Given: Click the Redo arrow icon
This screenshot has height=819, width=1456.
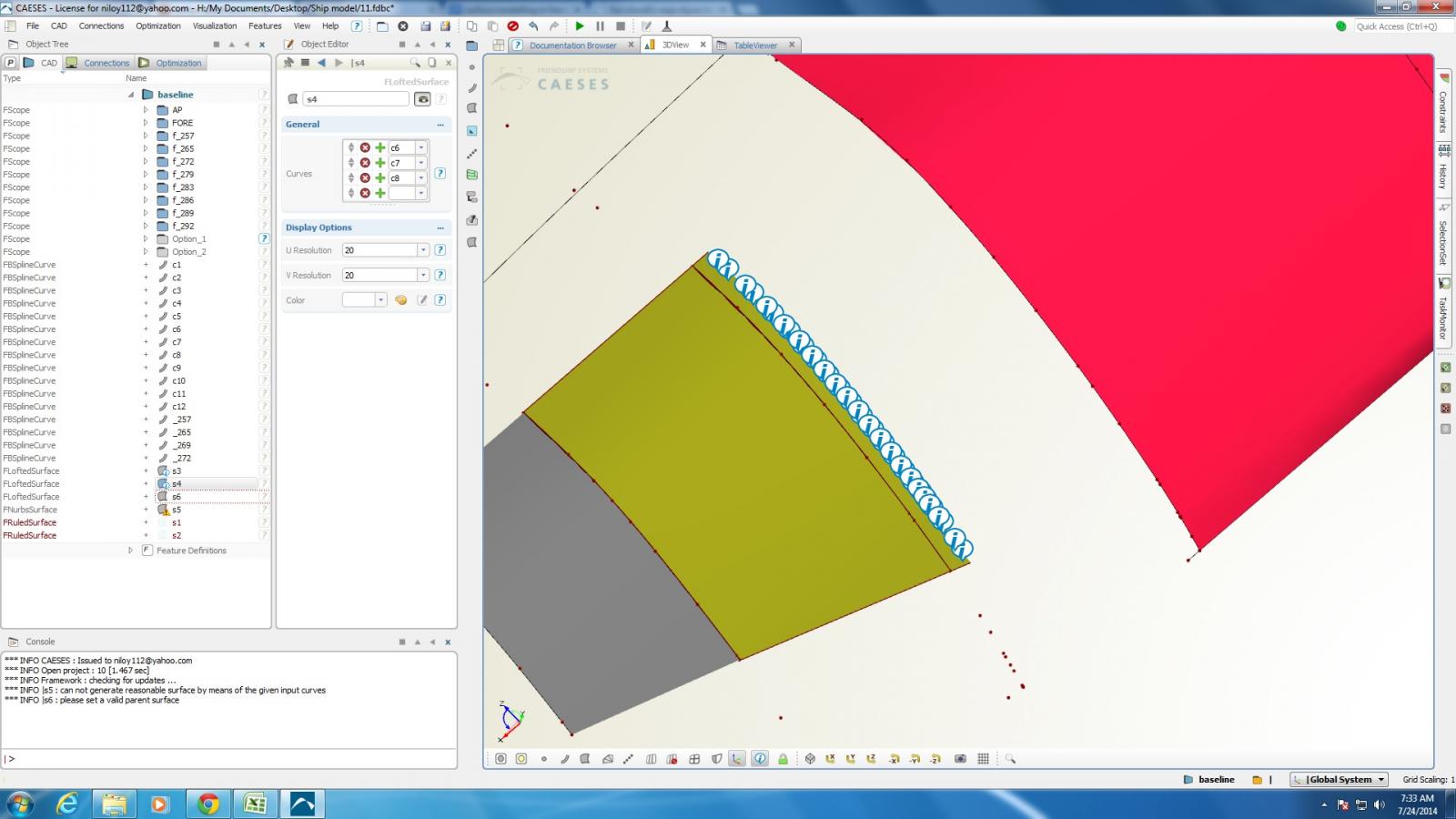Looking at the screenshot, I should click(553, 26).
